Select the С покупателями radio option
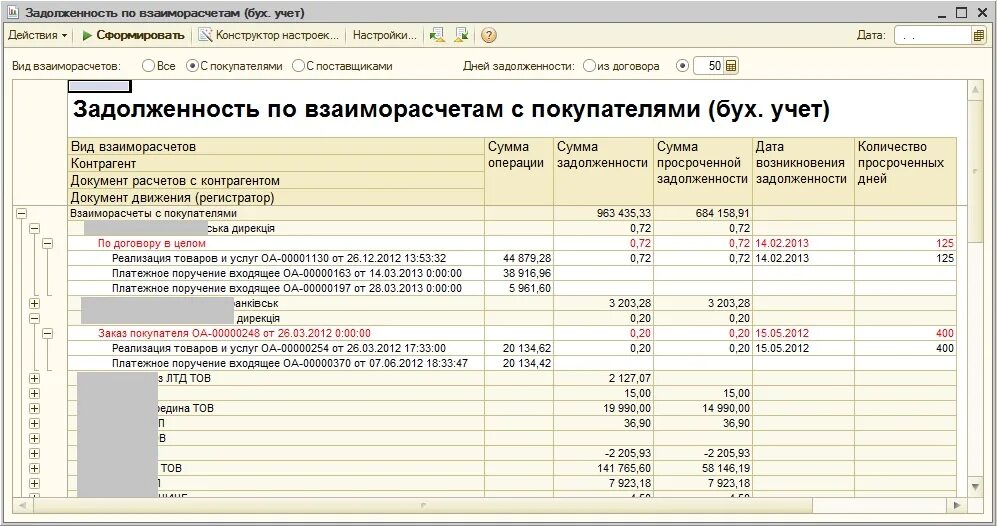This screenshot has height=526, width=997. tap(193, 66)
